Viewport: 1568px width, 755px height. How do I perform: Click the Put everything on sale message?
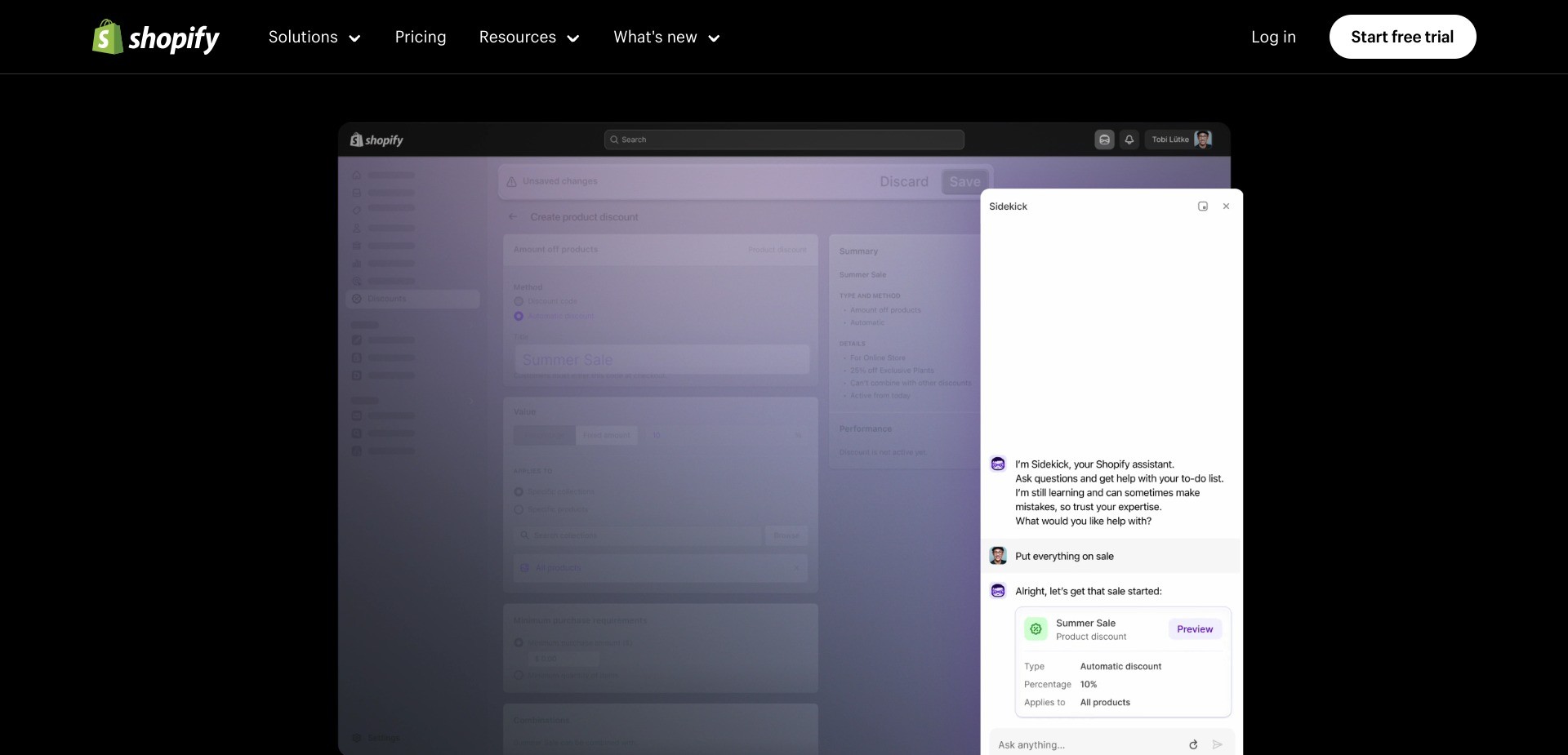[1064, 556]
